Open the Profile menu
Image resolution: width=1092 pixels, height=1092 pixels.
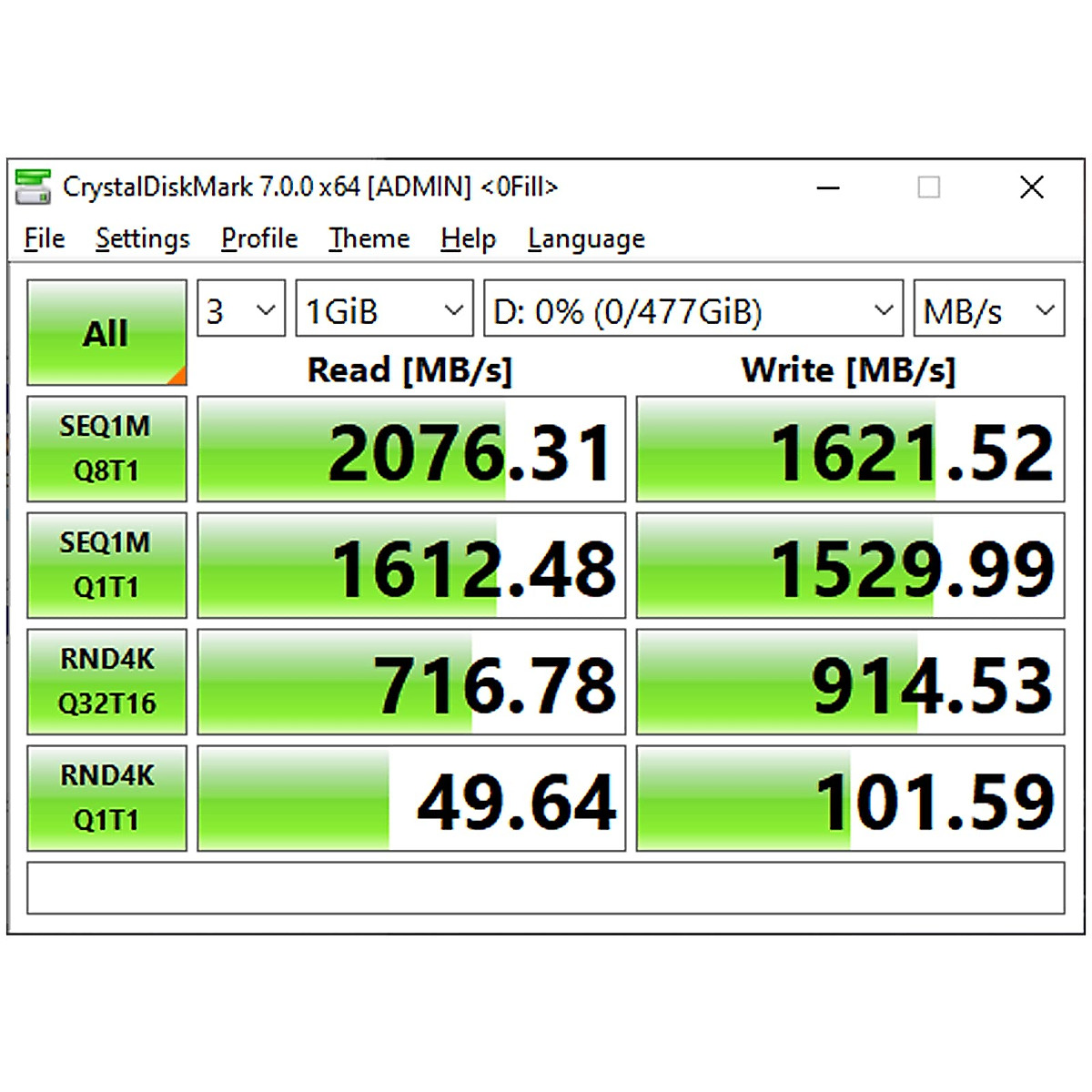pos(258,238)
